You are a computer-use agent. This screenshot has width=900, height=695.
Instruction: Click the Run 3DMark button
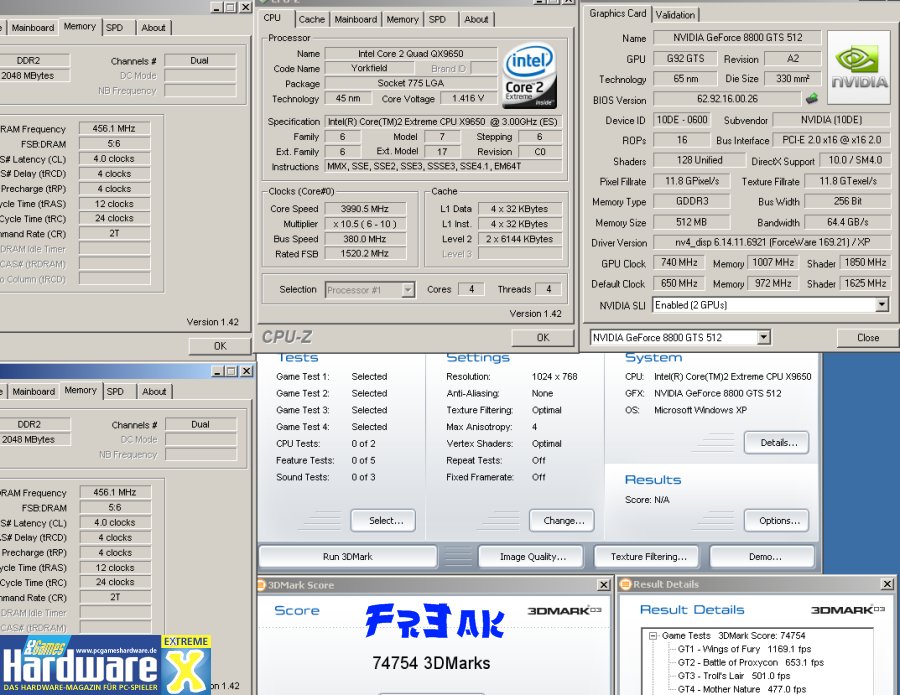[x=347, y=557]
